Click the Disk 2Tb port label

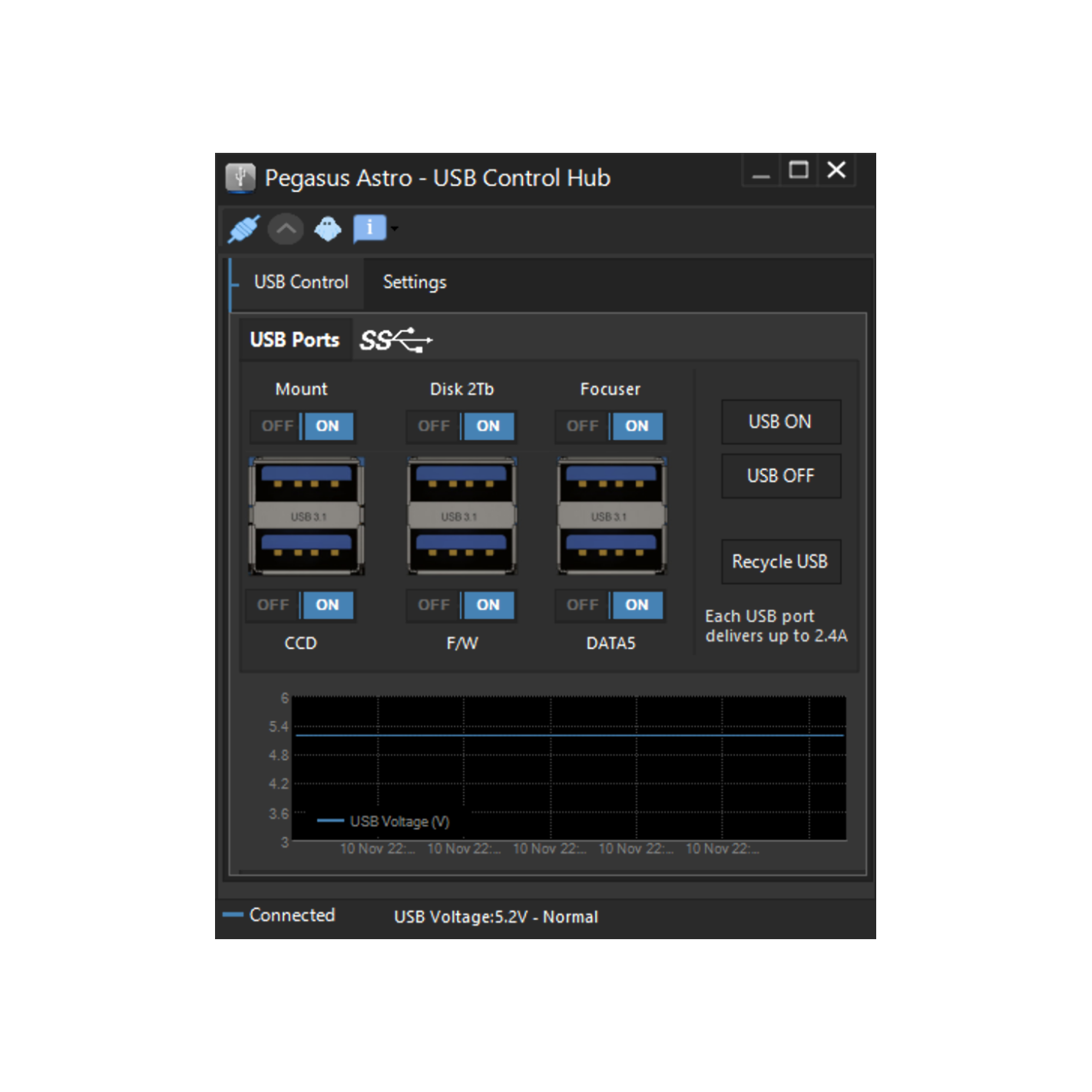coord(462,389)
